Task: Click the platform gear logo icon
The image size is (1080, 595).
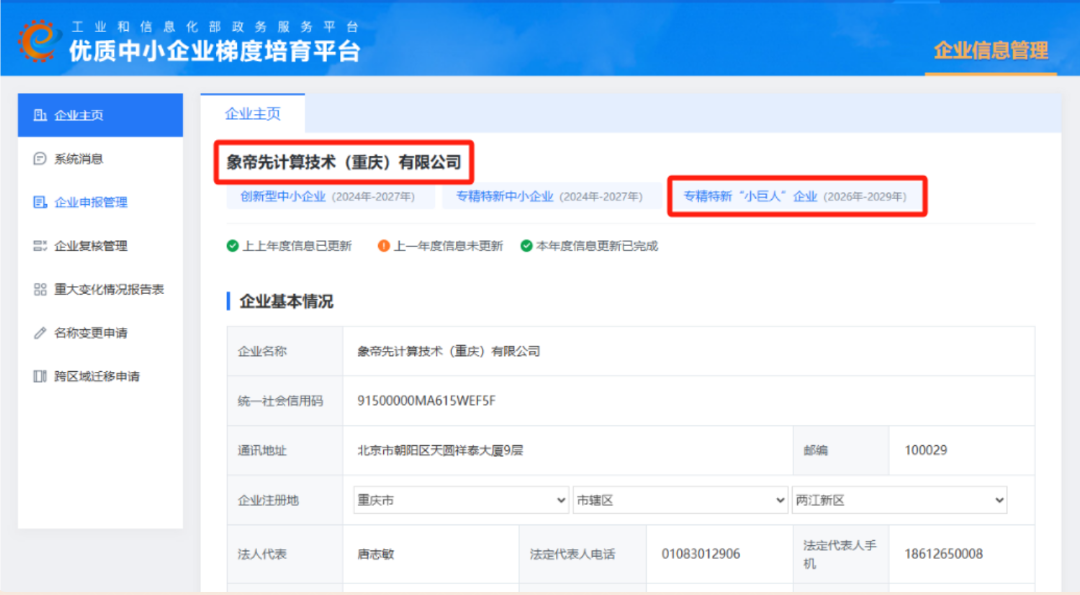Action: click(x=39, y=41)
